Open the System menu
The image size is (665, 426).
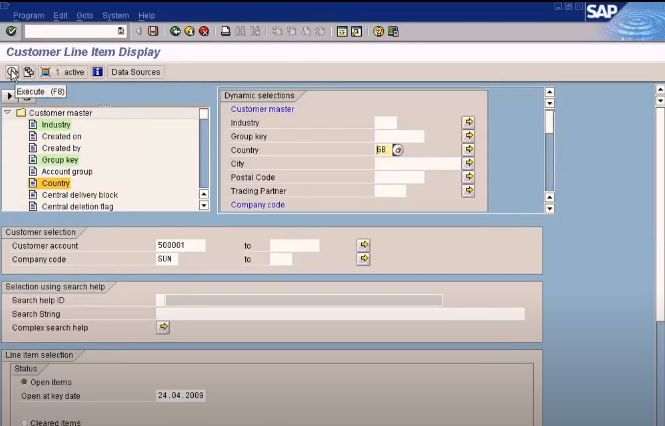click(115, 15)
